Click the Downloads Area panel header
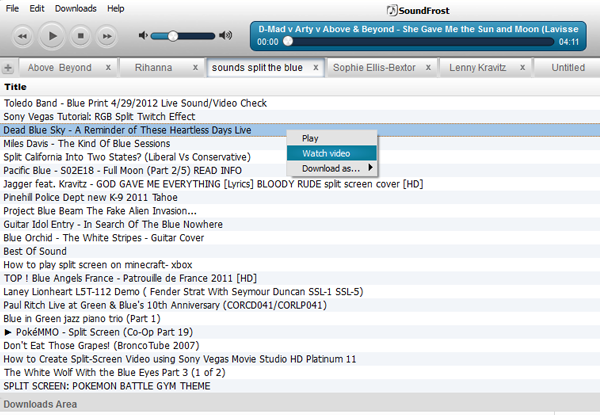Image resolution: width=600 pixels, height=415 pixels. coord(300,404)
